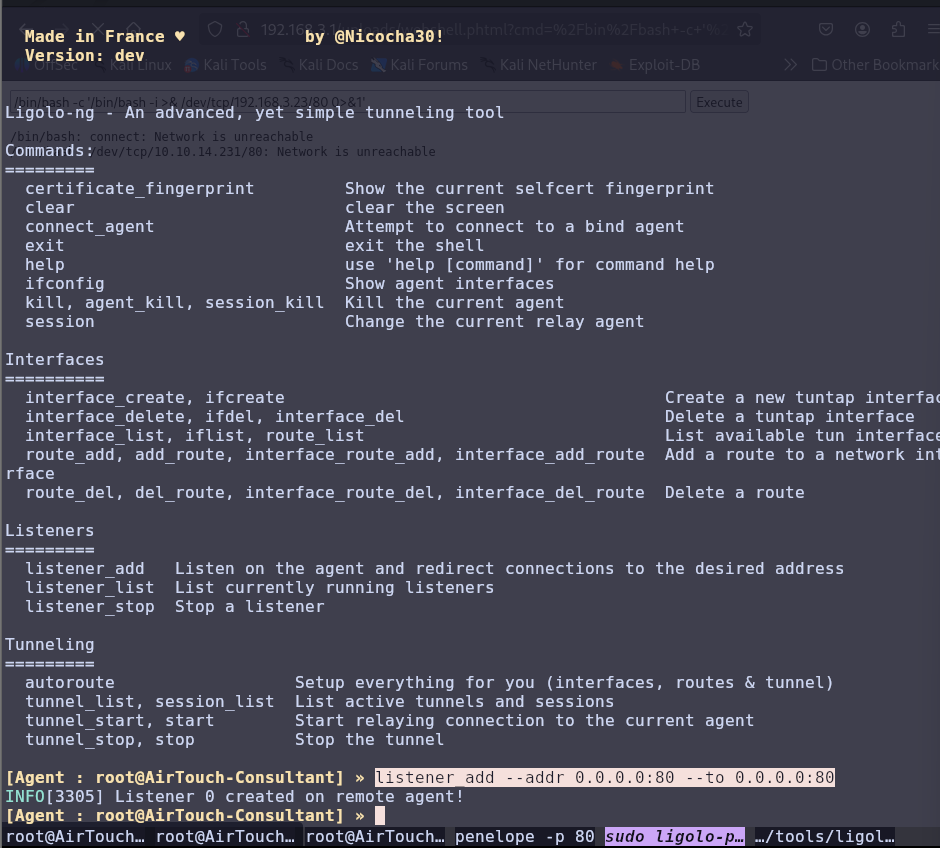Open the Exploit-DB bookmark
Screen dimensions: 940x848
pos(653,65)
